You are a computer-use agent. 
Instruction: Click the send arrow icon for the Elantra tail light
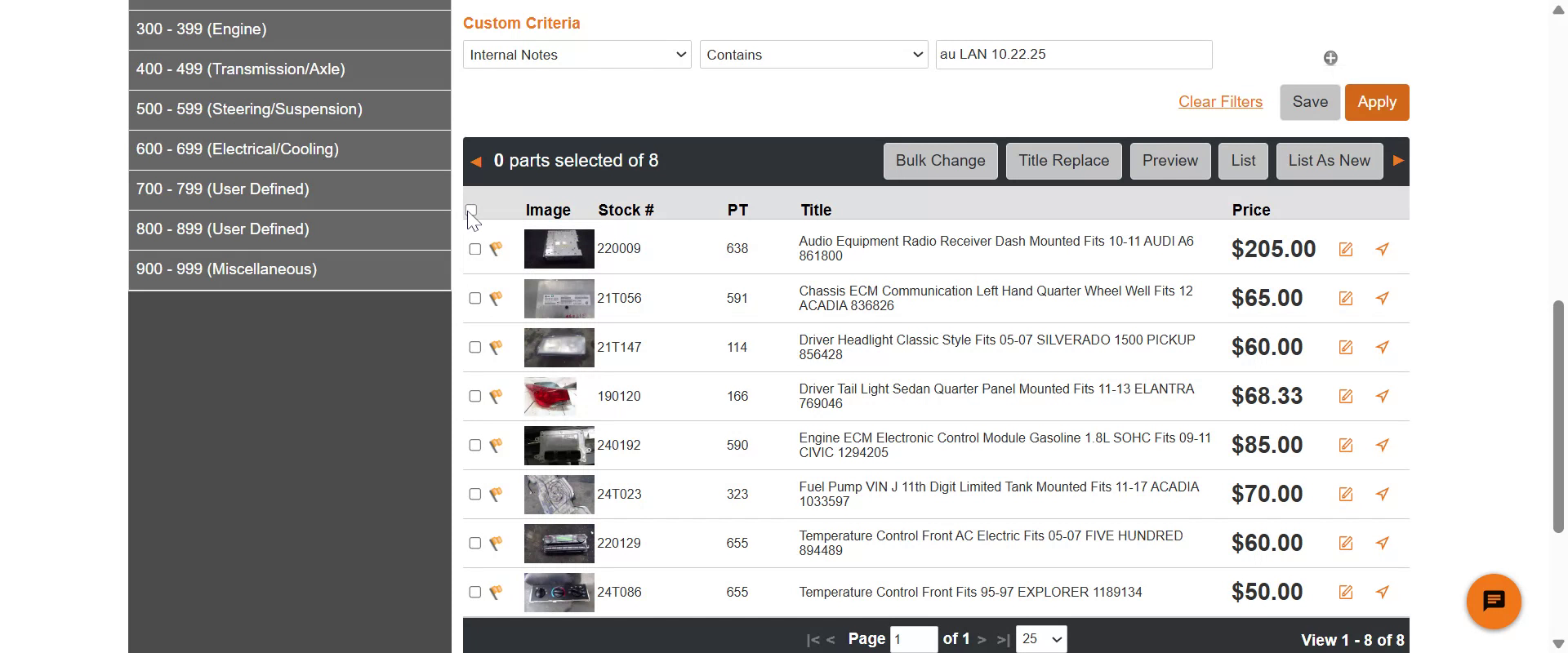point(1383,396)
